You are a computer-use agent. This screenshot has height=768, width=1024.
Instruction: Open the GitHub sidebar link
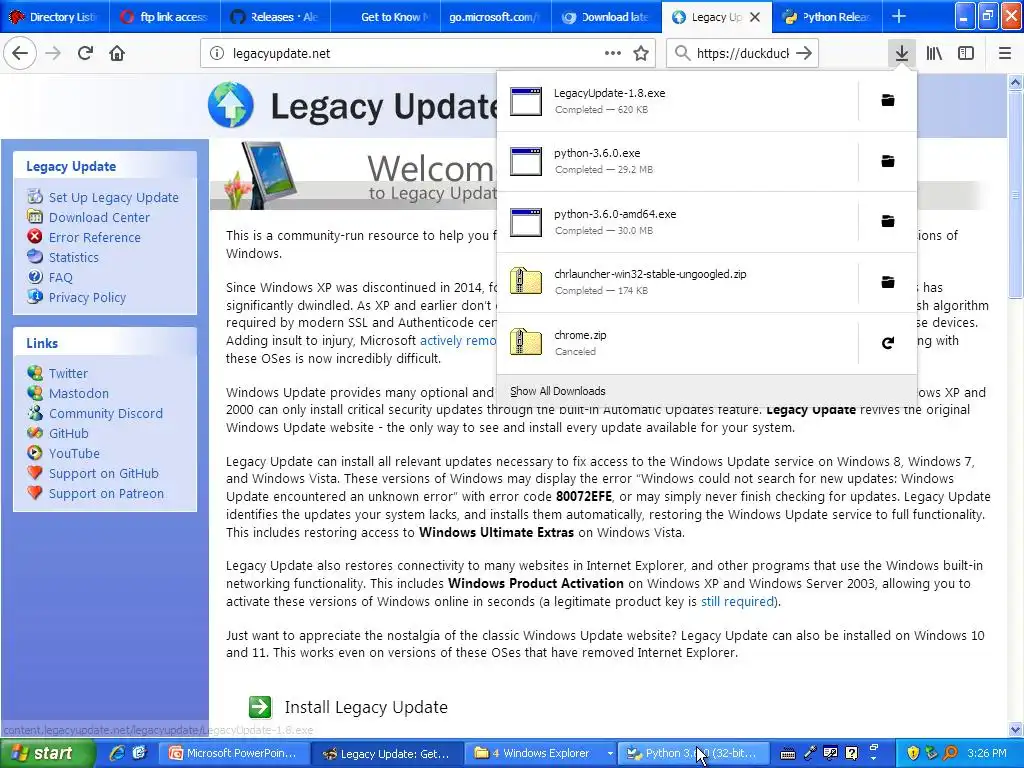click(69, 434)
